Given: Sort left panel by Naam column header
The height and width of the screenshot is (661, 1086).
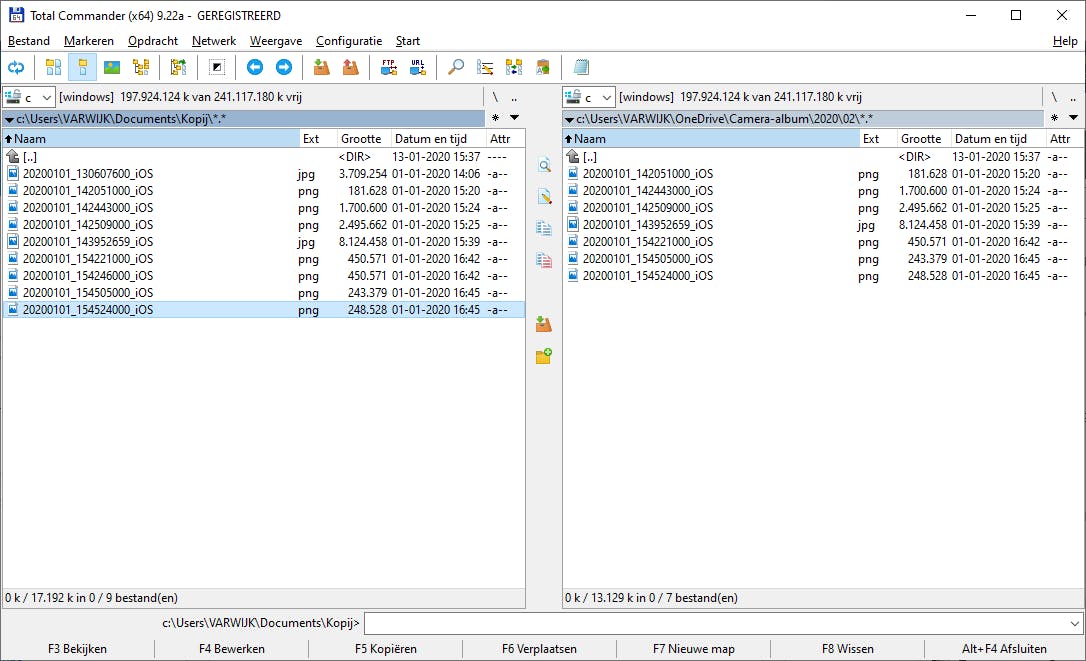Looking at the screenshot, I should [151, 139].
